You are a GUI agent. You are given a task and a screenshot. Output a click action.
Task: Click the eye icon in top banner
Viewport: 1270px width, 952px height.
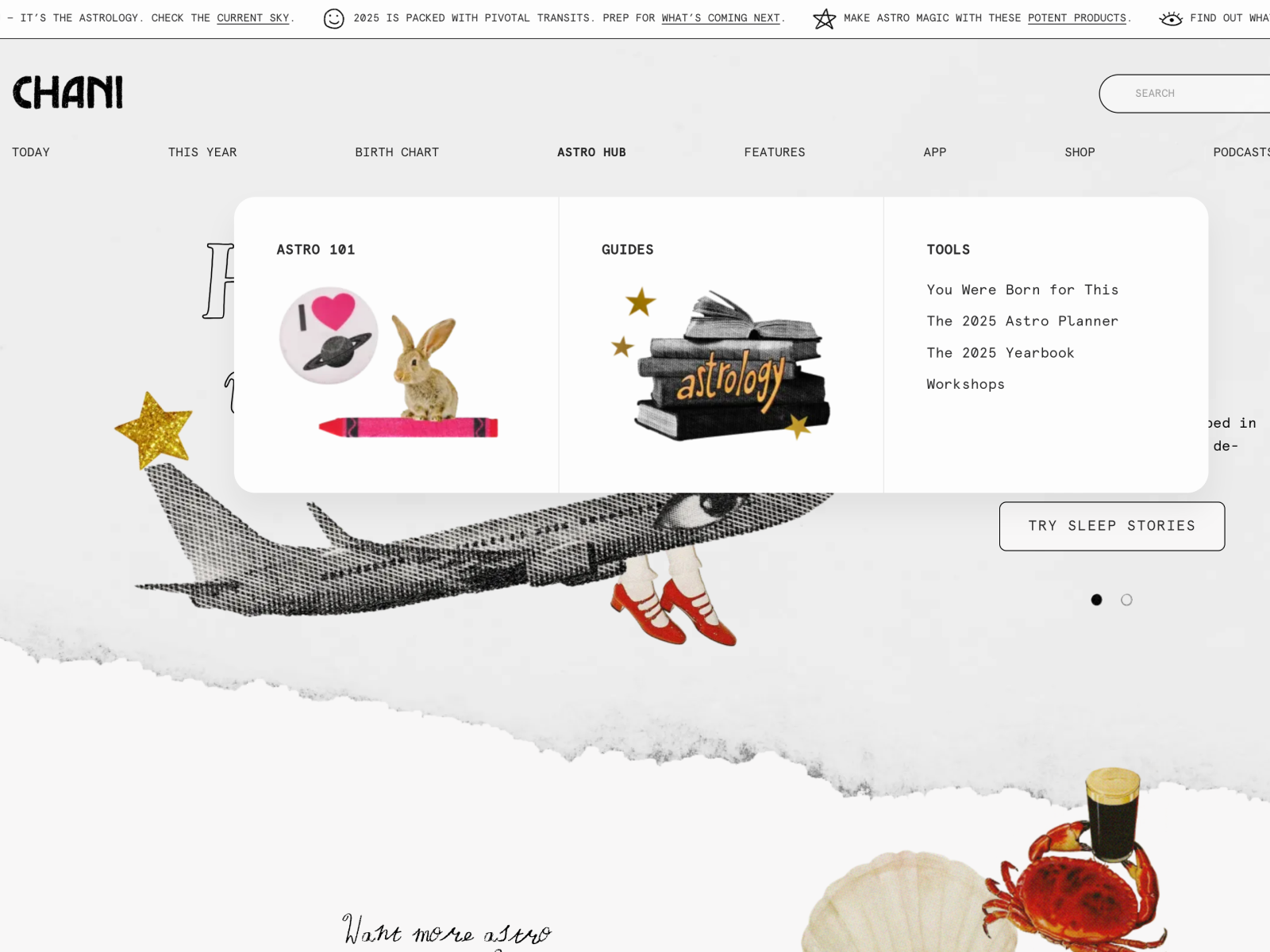(x=1171, y=18)
